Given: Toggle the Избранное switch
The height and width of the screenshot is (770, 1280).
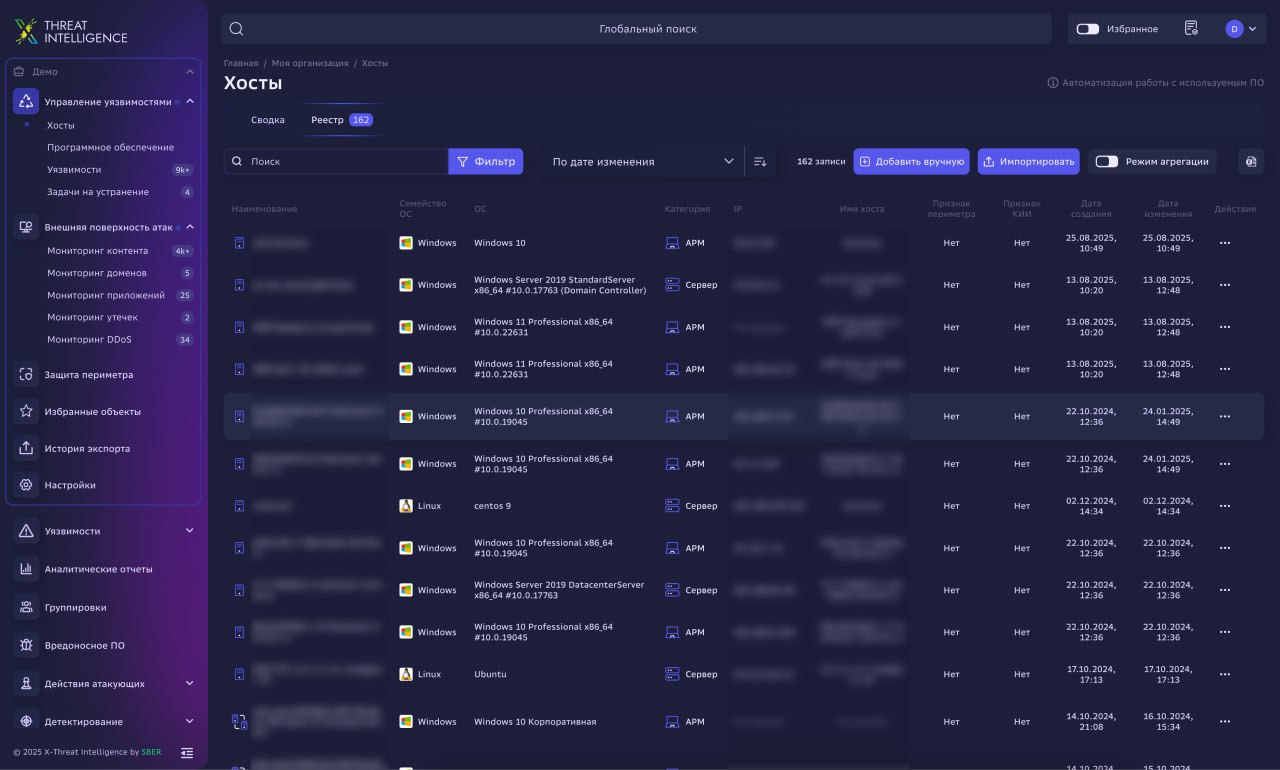Looking at the screenshot, I should pyautogui.click(x=1088, y=29).
